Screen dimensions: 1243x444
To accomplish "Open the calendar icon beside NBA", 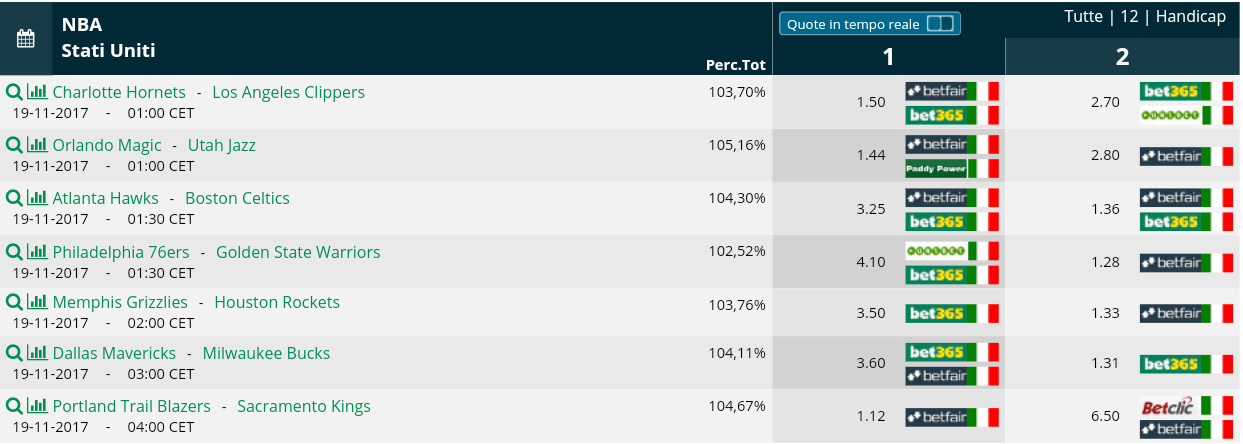I will tap(26, 39).
